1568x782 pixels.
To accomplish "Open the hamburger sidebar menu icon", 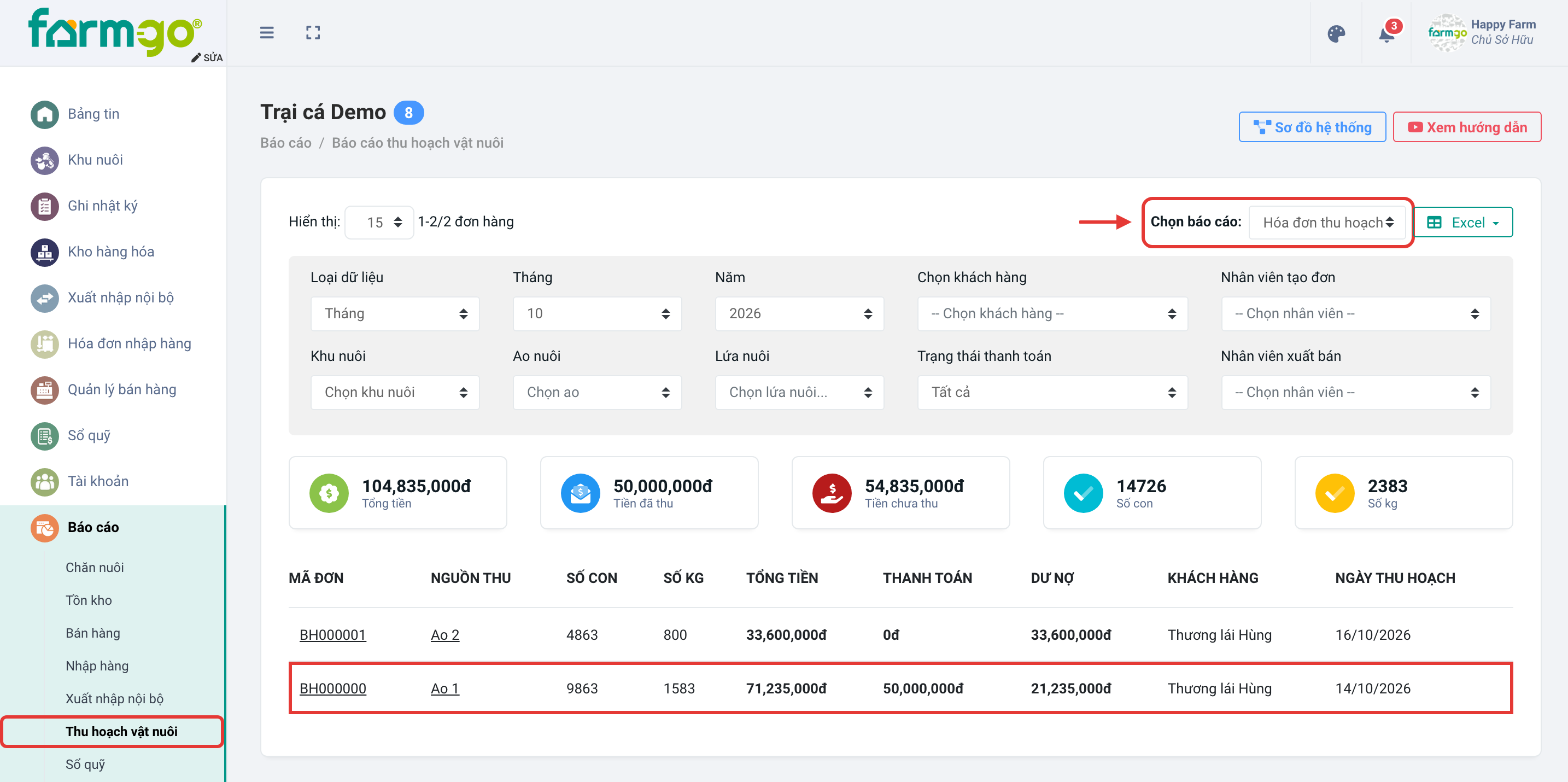I will (x=267, y=33).
